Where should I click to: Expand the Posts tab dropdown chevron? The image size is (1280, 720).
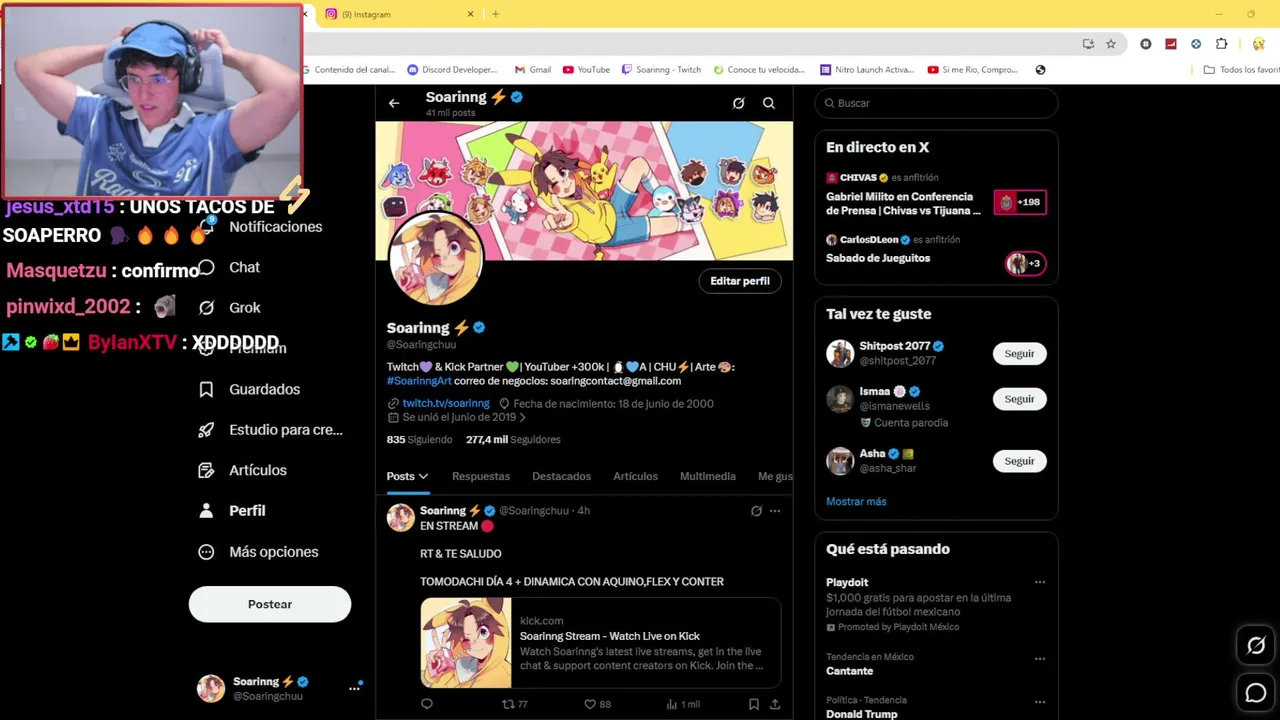[x=423, y=477]
